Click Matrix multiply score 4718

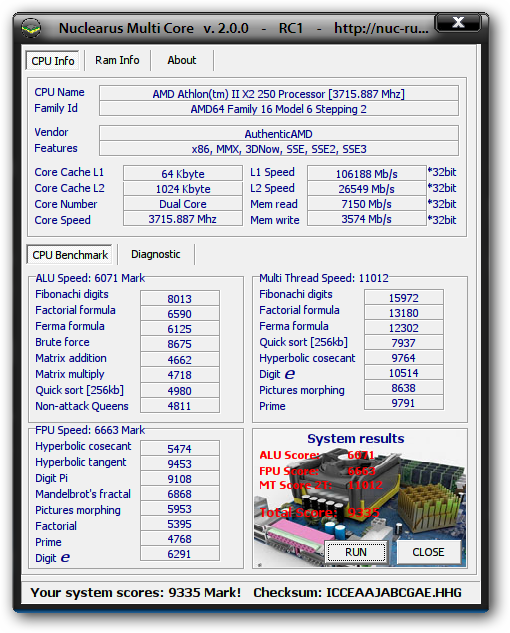pyautogui.click(x=180, y=375)
